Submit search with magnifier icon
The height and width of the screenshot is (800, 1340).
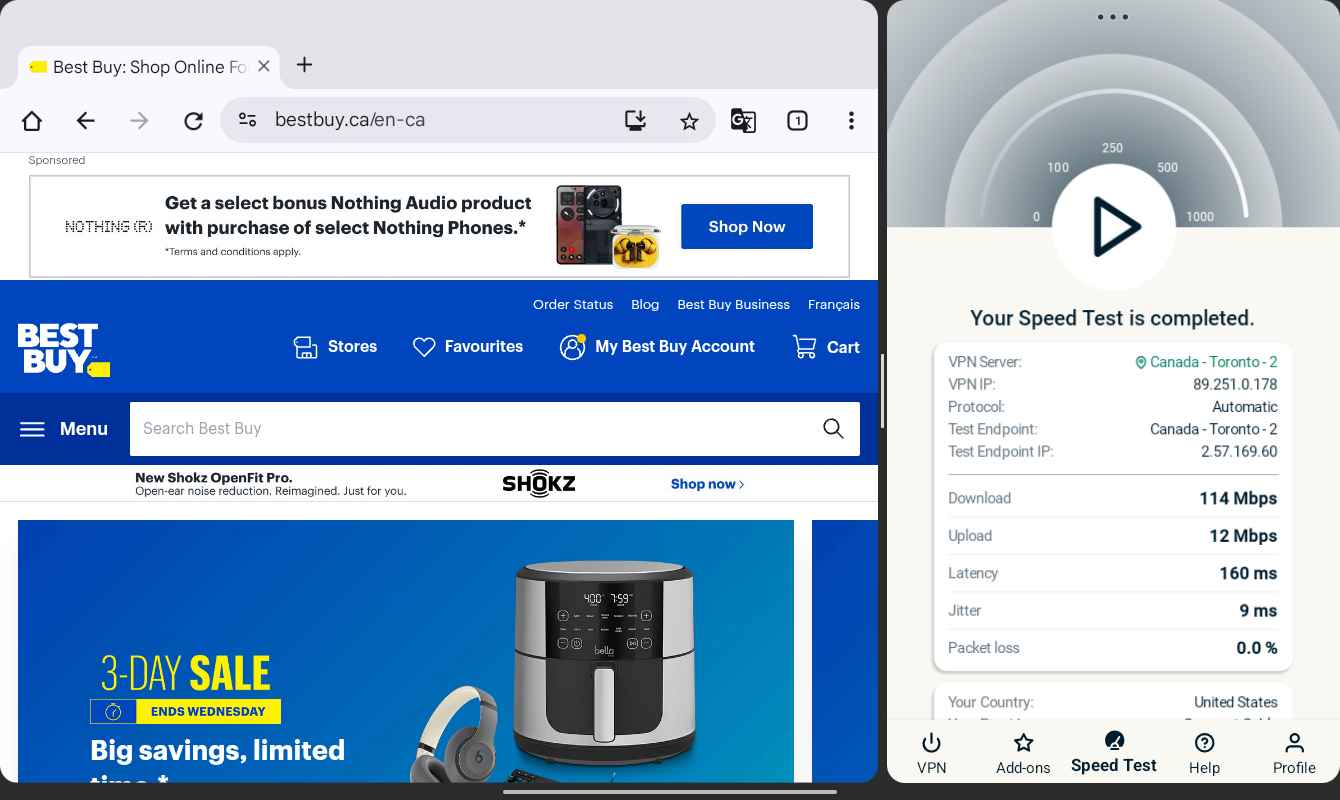pos(833,429)
